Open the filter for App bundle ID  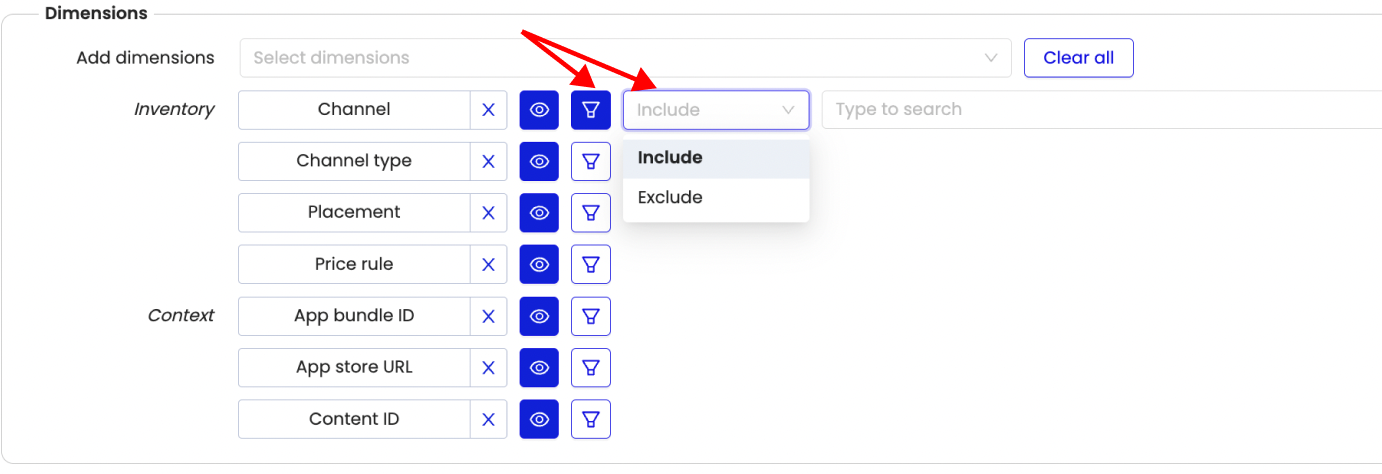click(x=591, y=316)
